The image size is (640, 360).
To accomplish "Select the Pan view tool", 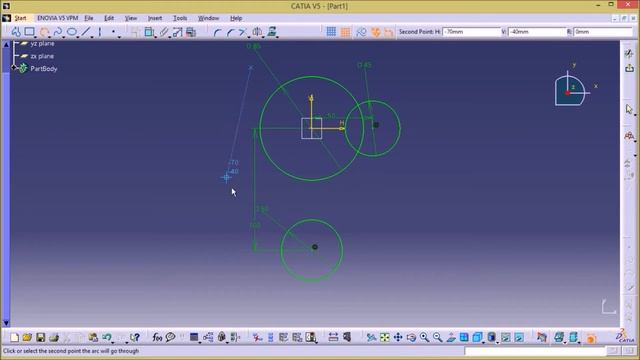I will (x=398, y=337).
